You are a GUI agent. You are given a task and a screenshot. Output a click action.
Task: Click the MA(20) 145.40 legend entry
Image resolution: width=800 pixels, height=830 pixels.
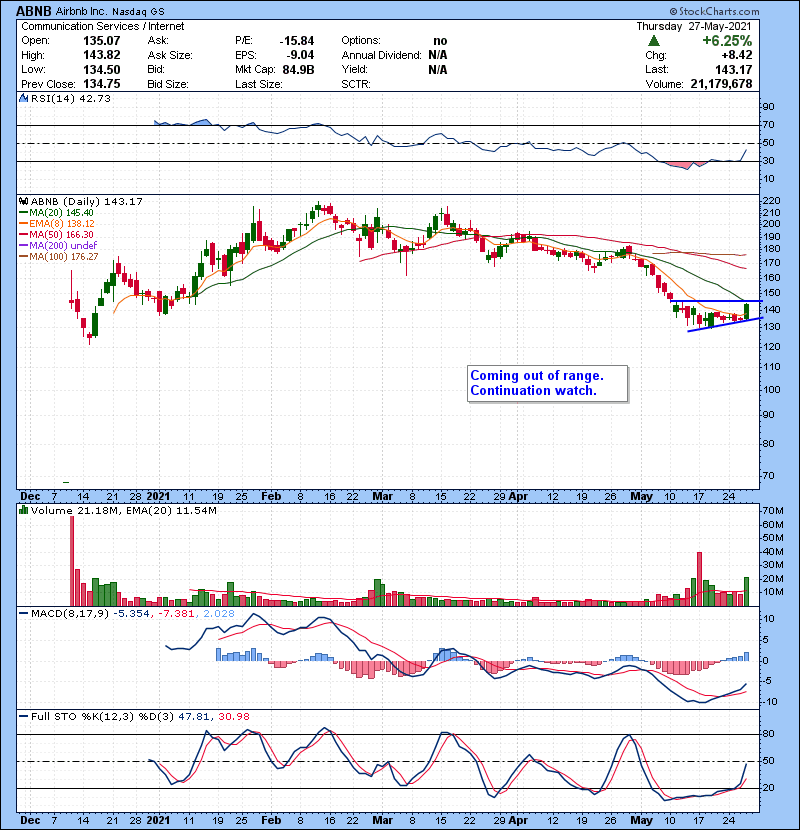[56, 213]
